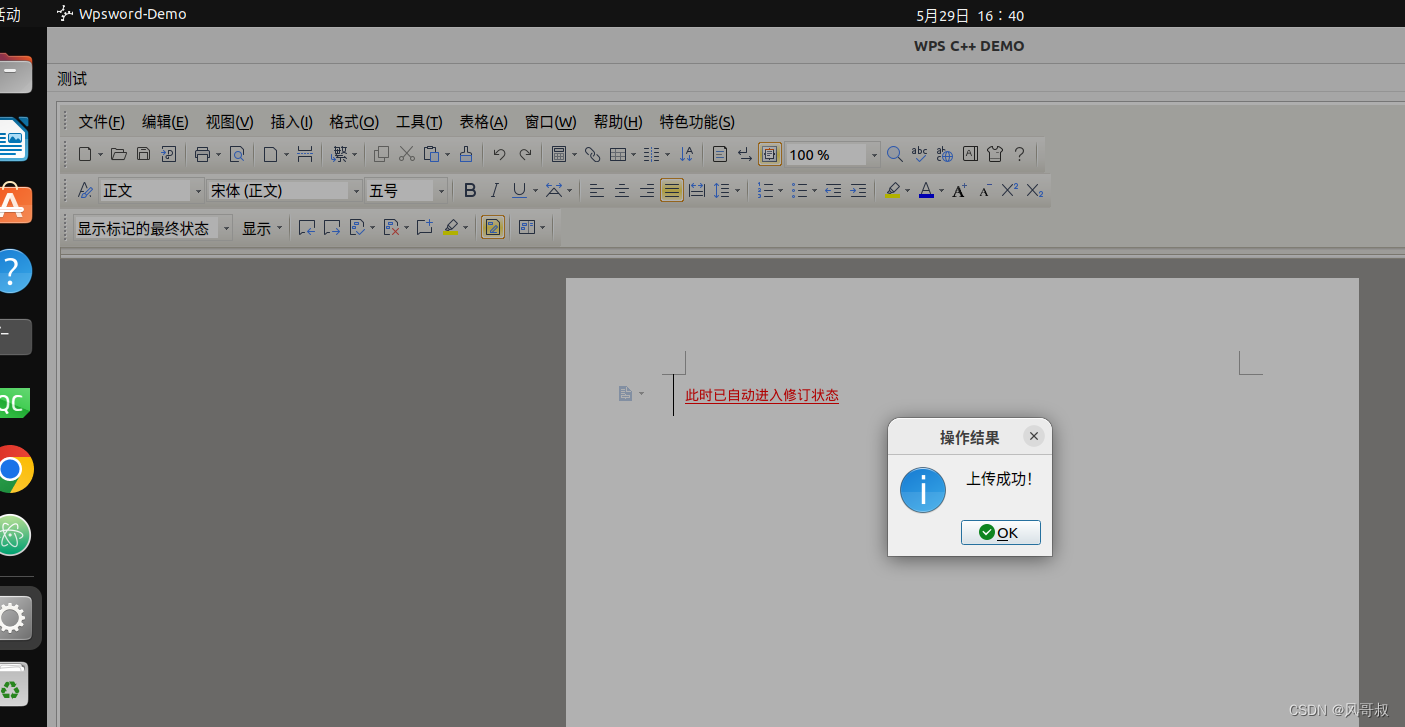Screen dimensions: 1405x727
Task: Align text left
Action: click(597, 190)
